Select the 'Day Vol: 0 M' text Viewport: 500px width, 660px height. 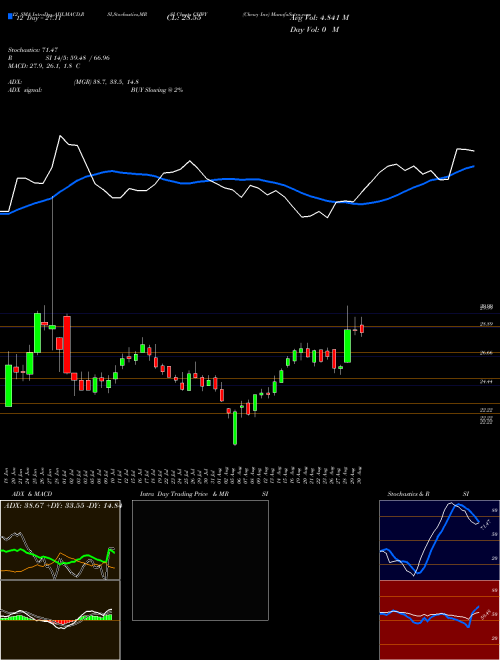pos(314,30)
